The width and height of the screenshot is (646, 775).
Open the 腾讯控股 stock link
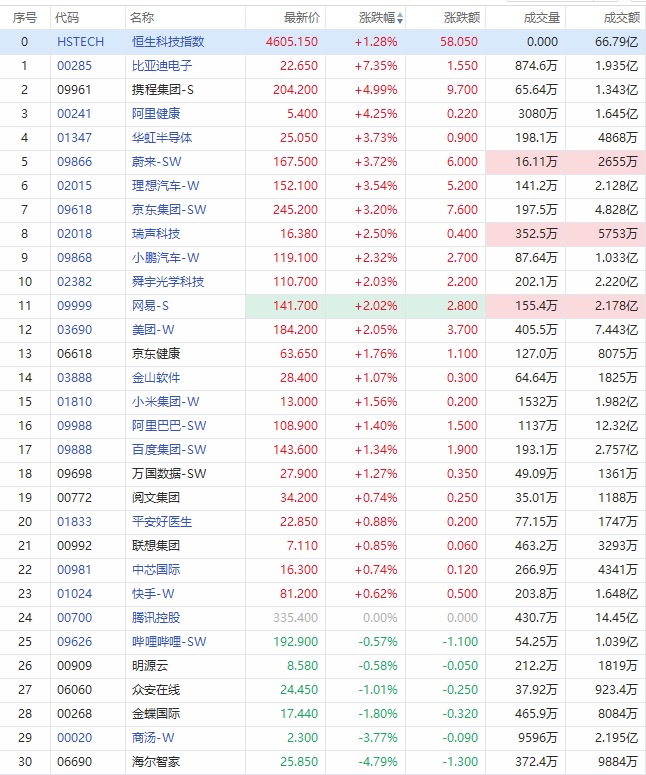click(x=156, y=618)
